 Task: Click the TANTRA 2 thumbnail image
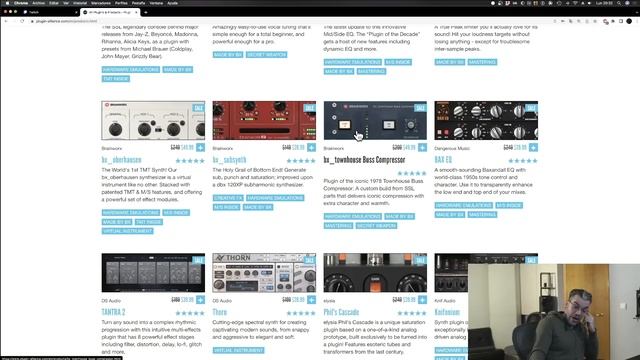point(153,273)
